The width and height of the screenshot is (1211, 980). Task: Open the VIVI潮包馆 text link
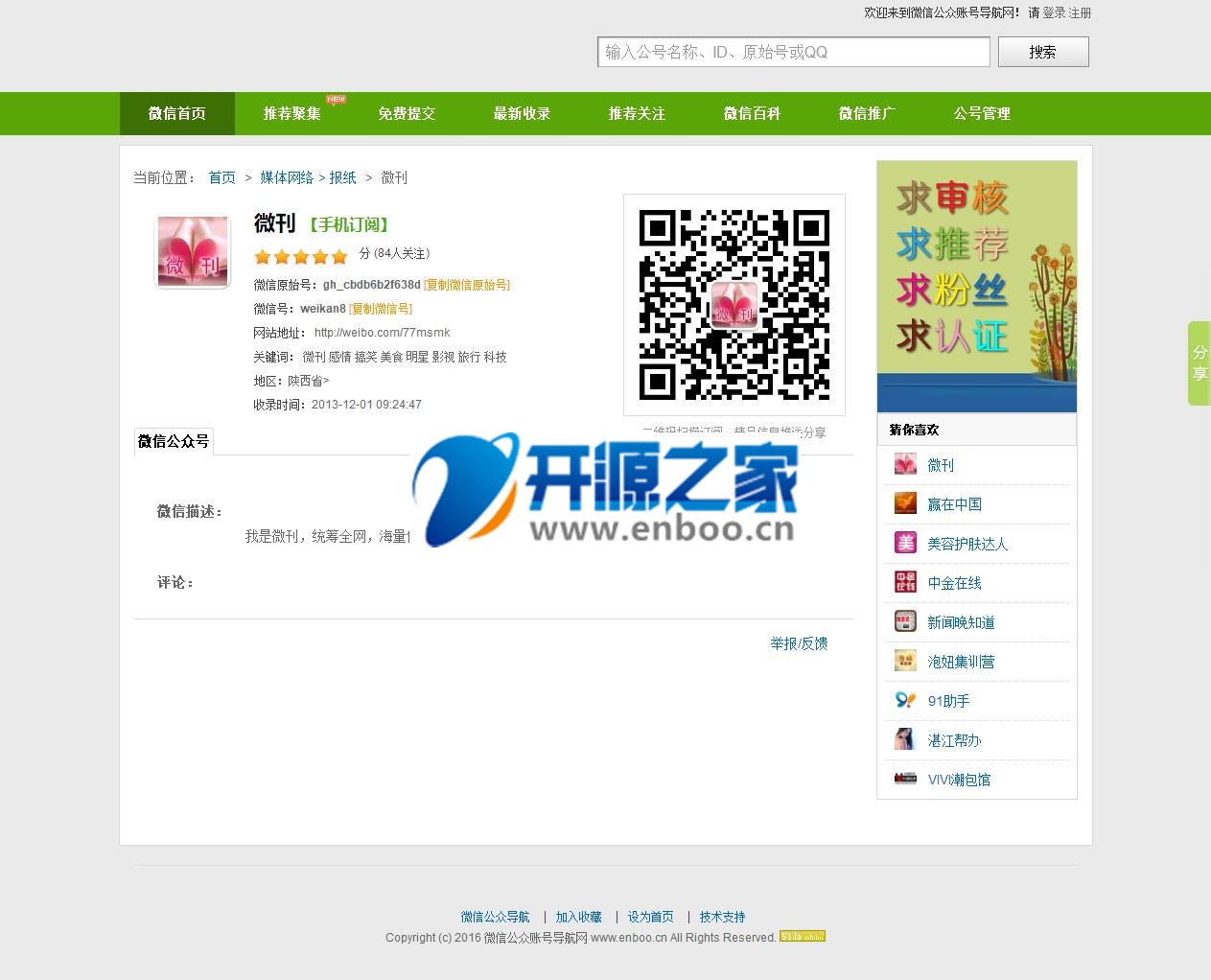point(959,780)
